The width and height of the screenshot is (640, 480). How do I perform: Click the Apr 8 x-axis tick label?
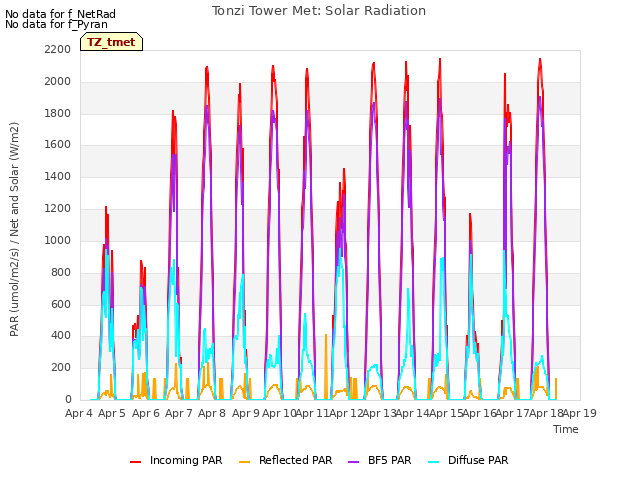(x=212, y=413)
